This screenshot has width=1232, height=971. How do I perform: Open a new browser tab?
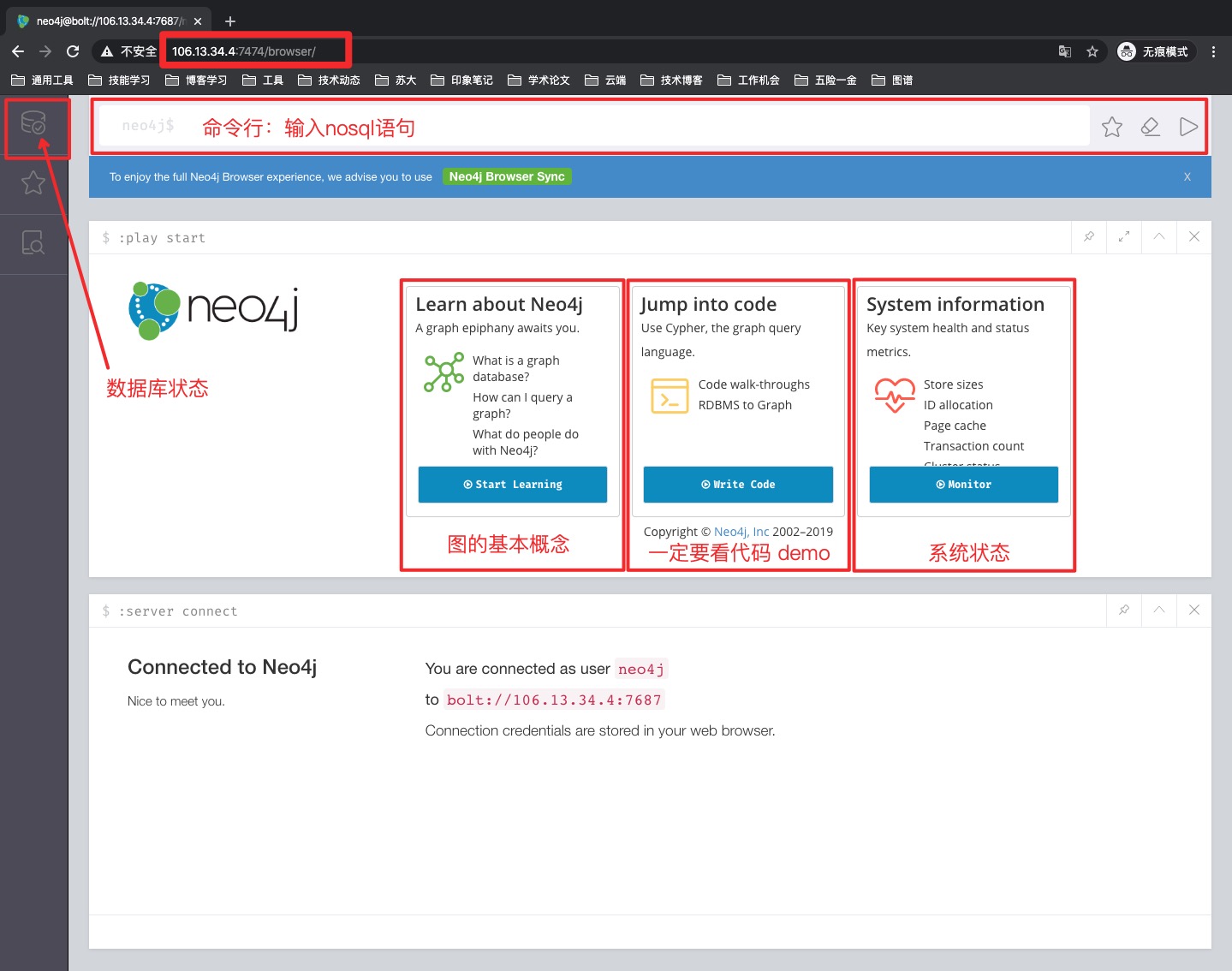point(230,21)
